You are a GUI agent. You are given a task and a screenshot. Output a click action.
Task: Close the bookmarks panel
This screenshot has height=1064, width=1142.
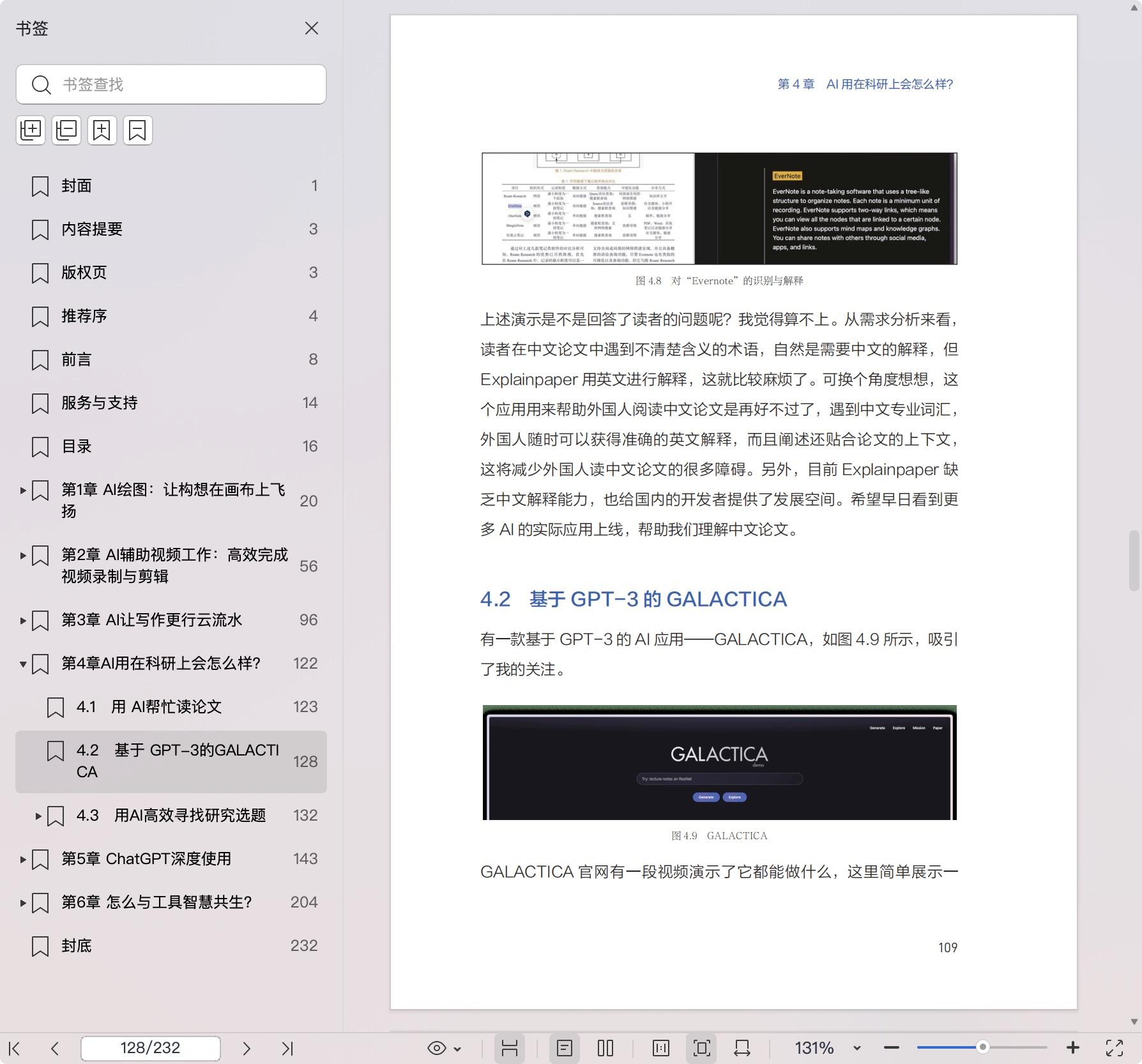(312, 29)
